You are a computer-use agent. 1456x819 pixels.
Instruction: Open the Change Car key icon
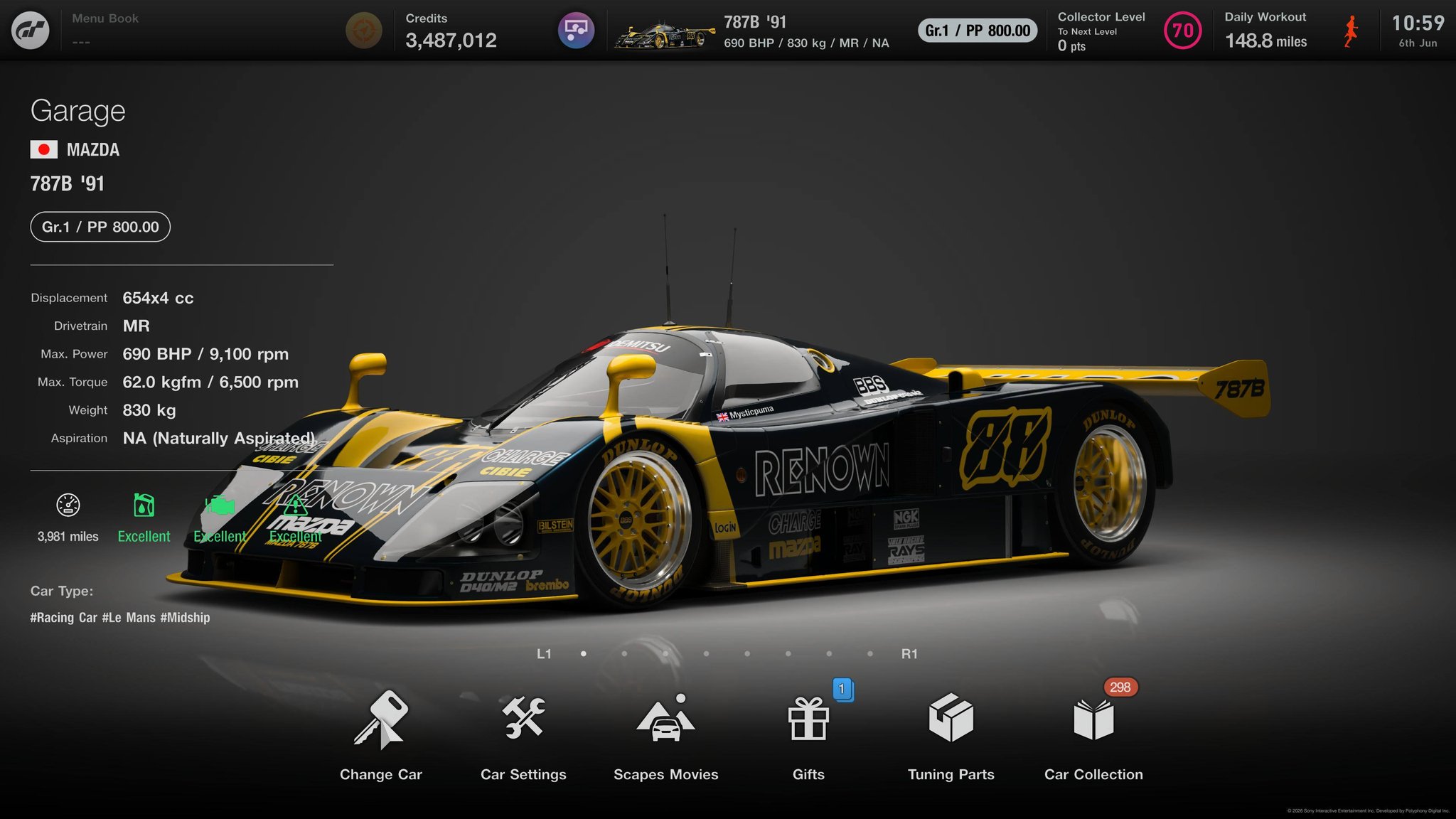click(380, 719)
